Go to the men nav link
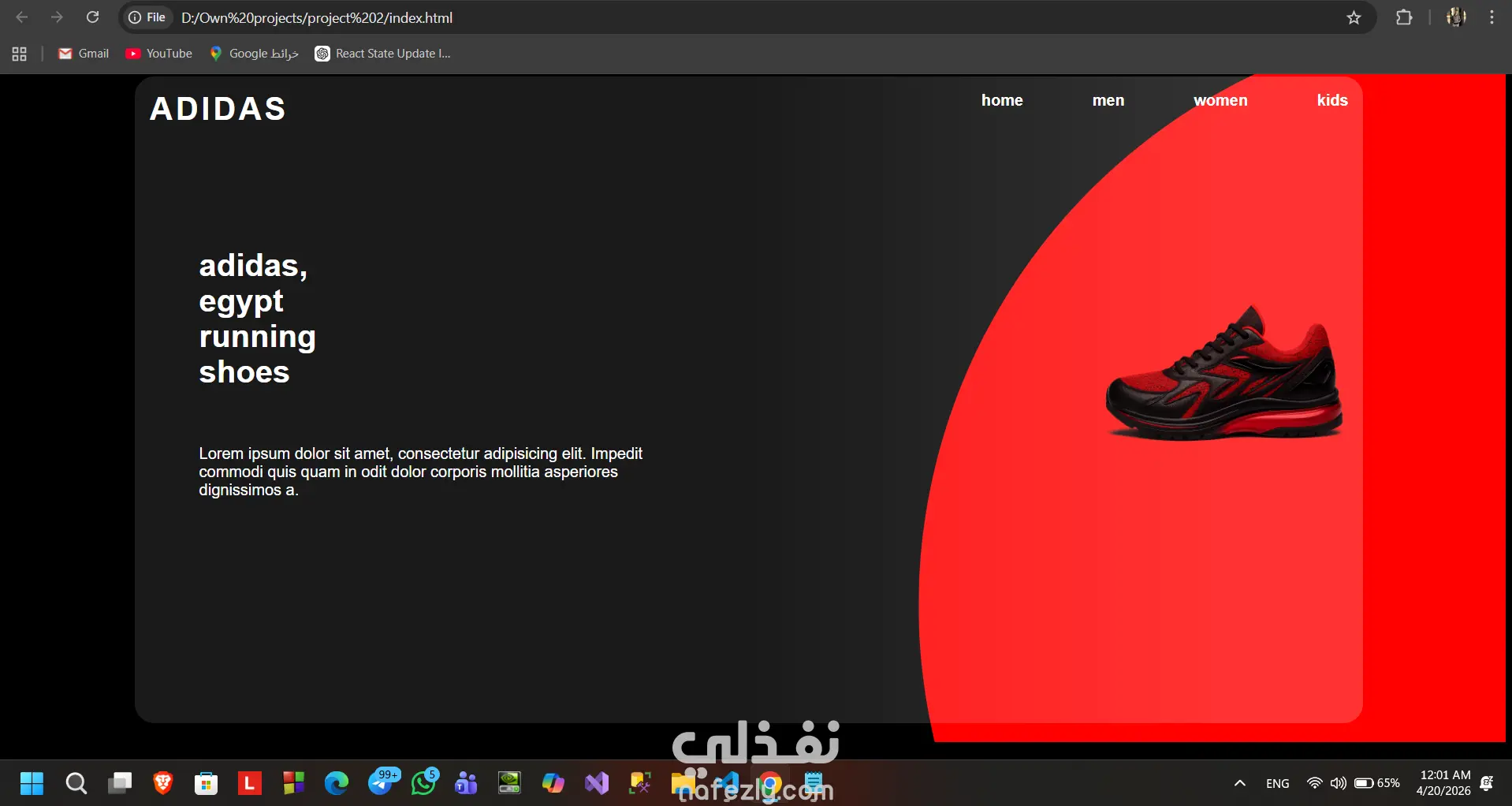Image resolution: width=1512 pixels, height=806 pixels. click(x=1108, y=100)
